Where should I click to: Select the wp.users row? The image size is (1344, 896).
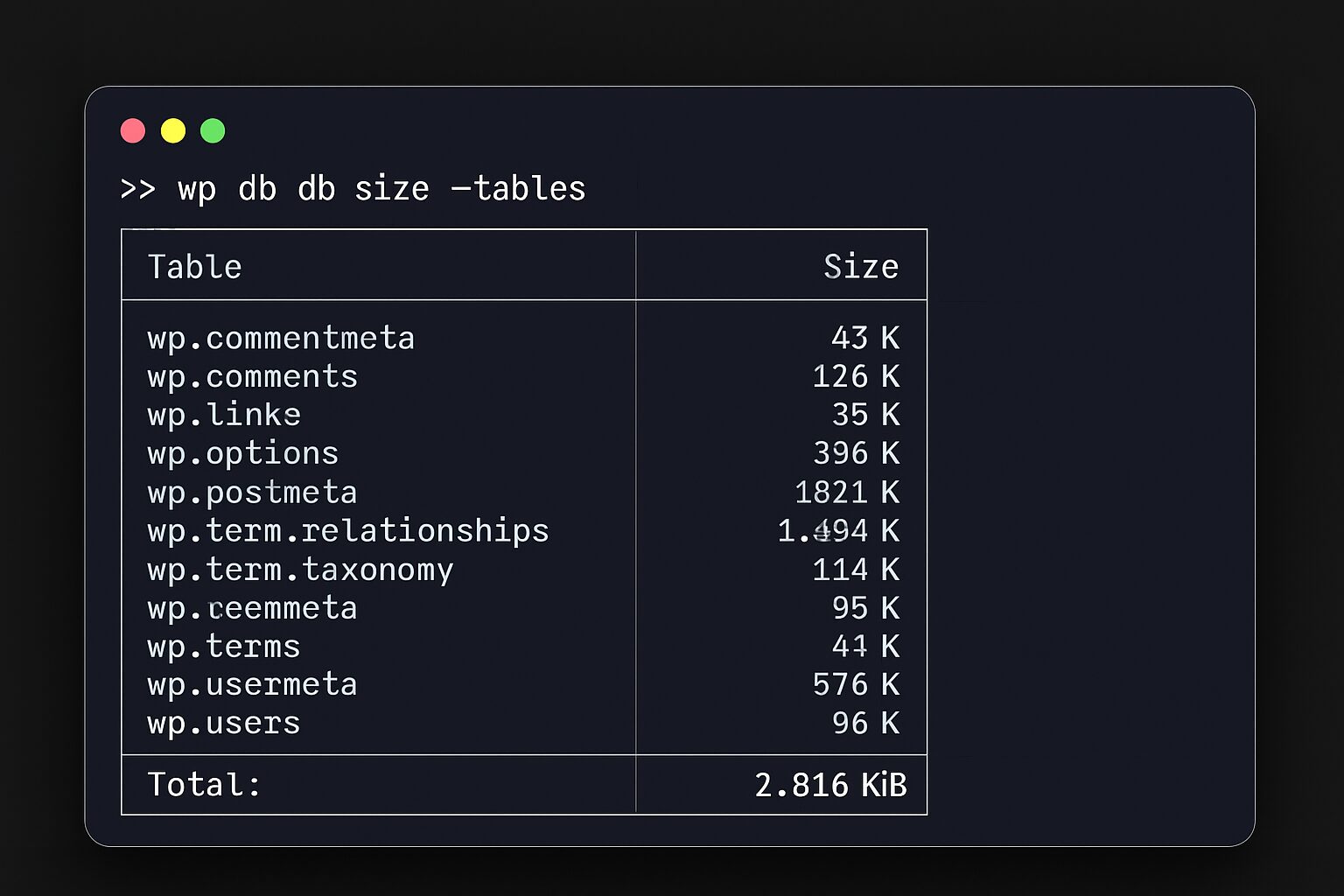223,723
